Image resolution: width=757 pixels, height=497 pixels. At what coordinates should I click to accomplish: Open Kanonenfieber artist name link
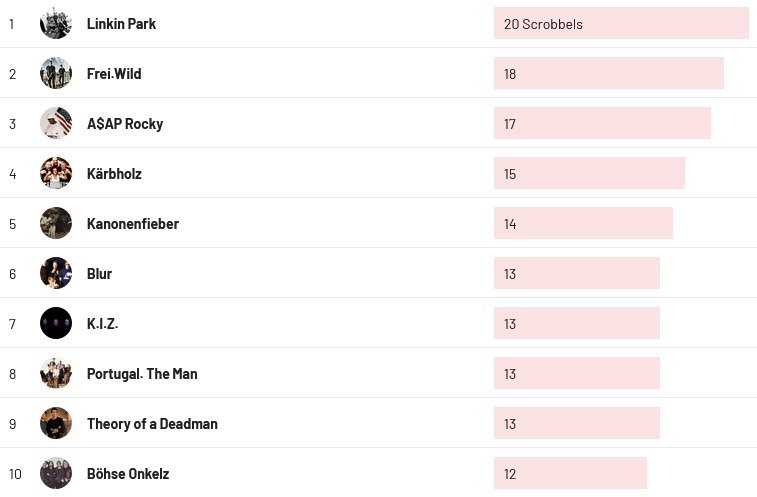[133, 224]
